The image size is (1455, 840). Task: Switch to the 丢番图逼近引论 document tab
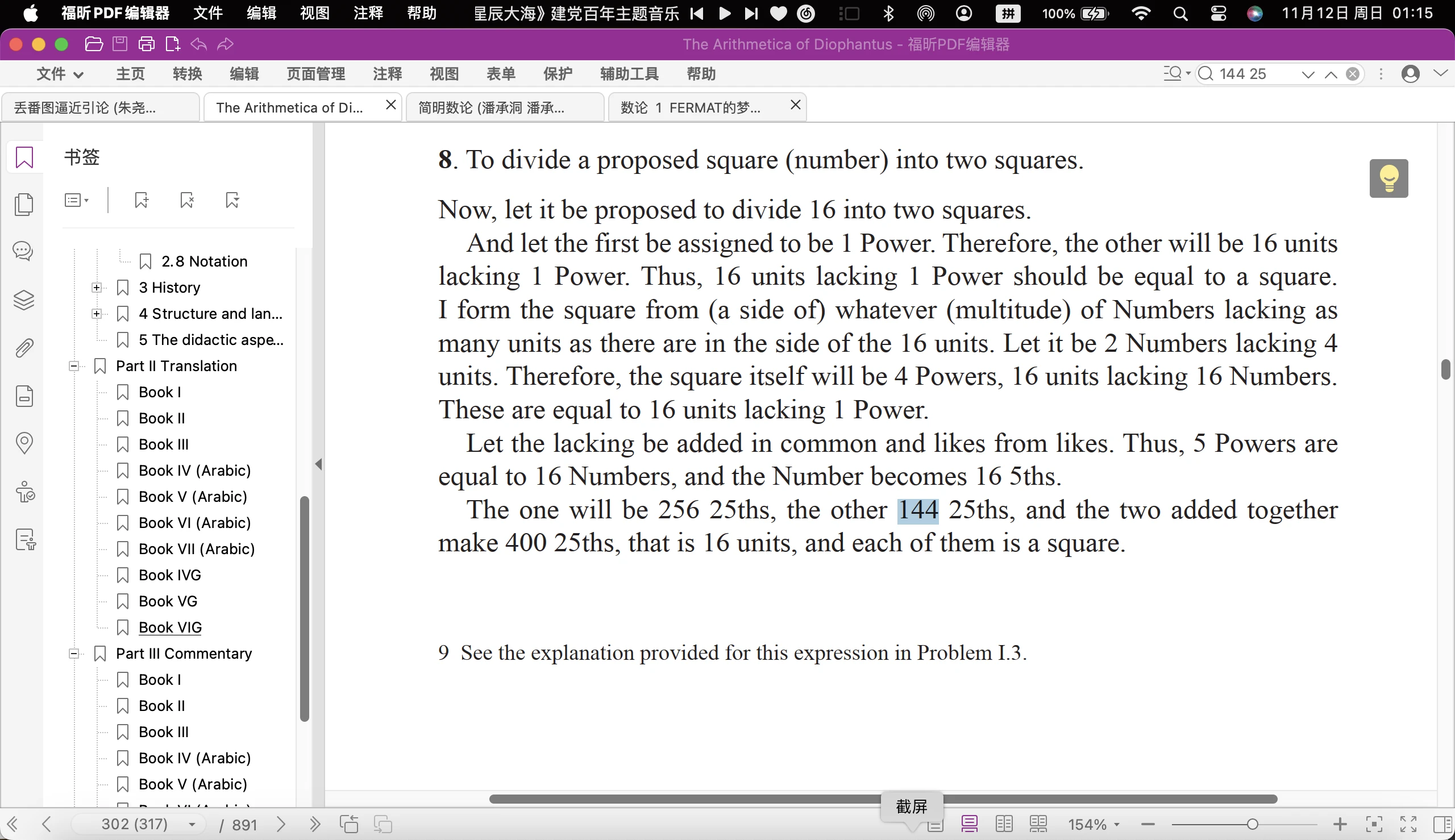101,107
